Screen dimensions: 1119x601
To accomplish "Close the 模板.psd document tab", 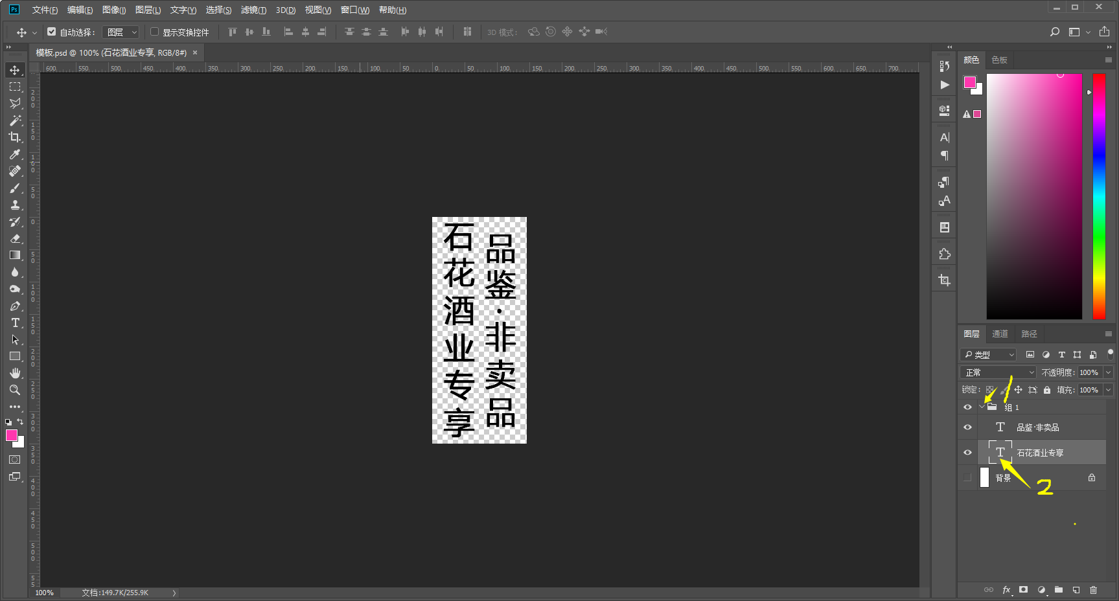I will pos(195,53).
